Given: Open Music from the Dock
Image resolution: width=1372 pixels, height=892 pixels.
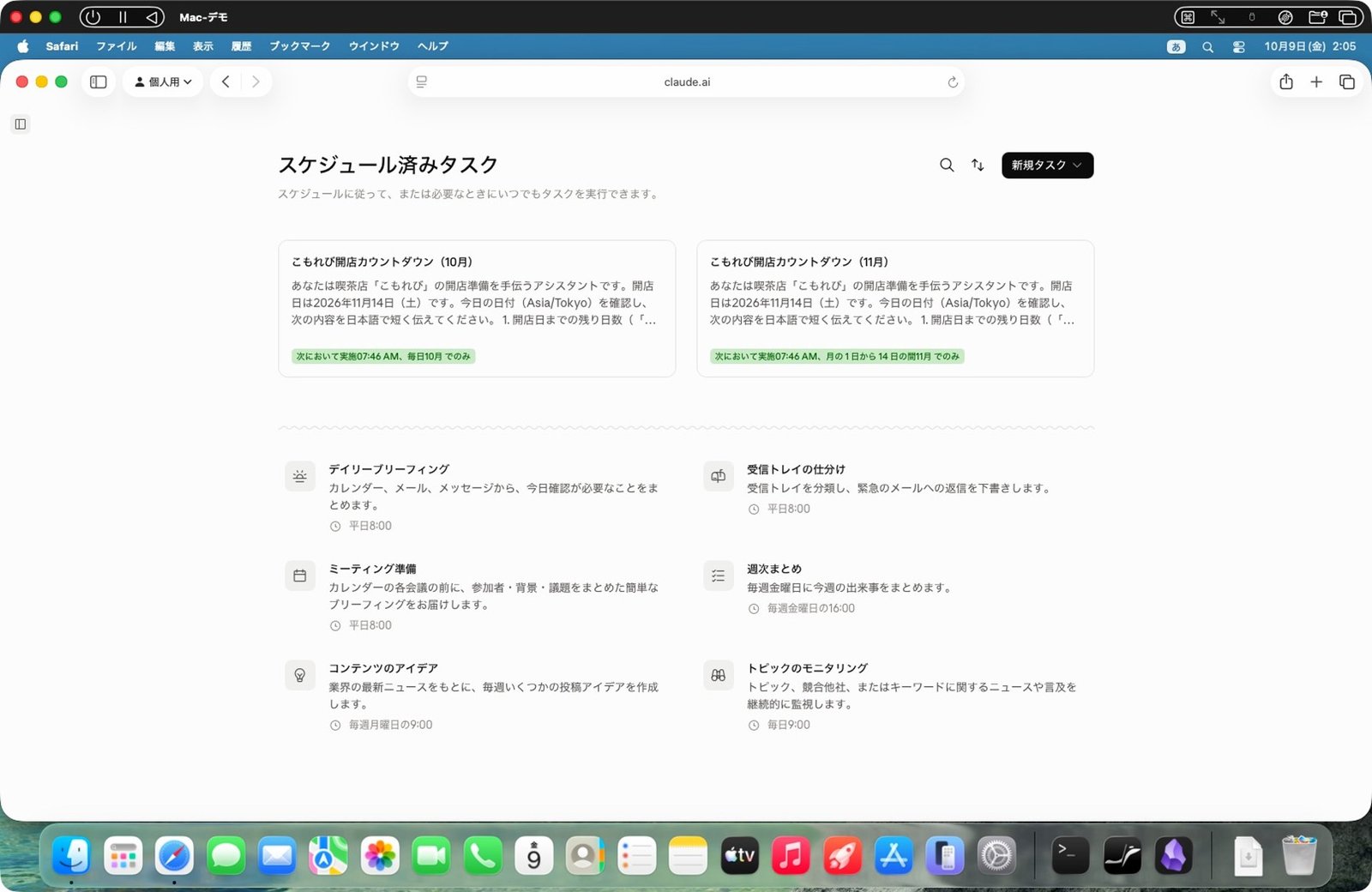Looking at the screenshot, I should pyautogui.click(x=791, y=855).
